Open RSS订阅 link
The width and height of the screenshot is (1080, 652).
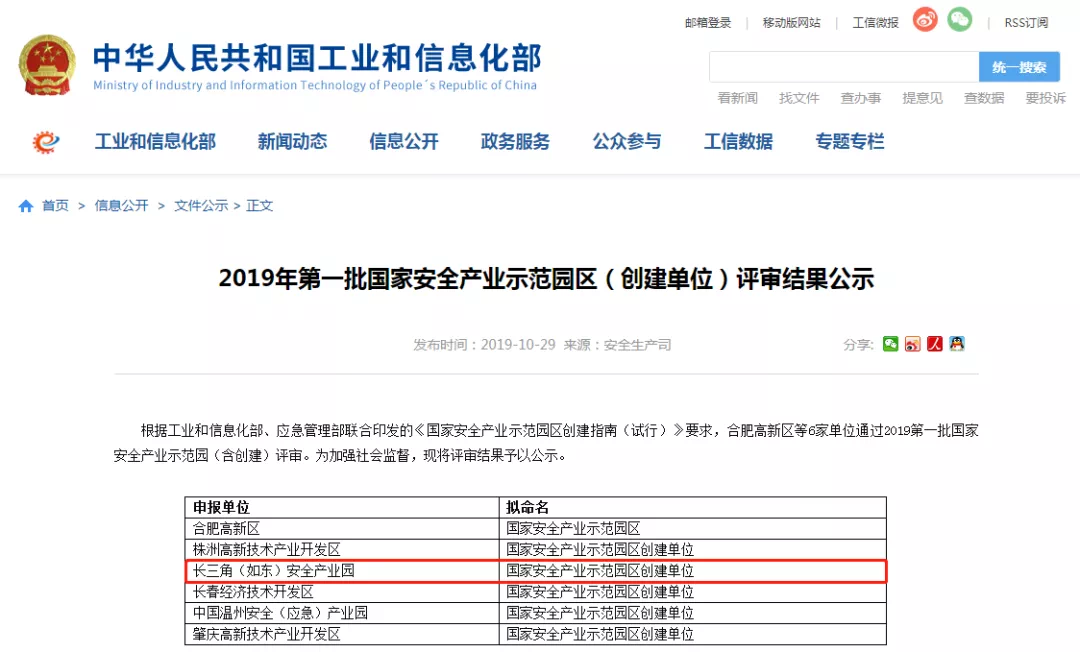point(1026,23)
